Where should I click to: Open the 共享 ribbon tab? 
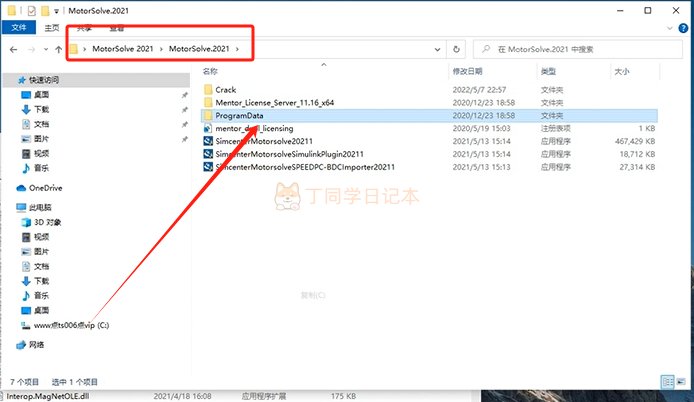[84, 27]
